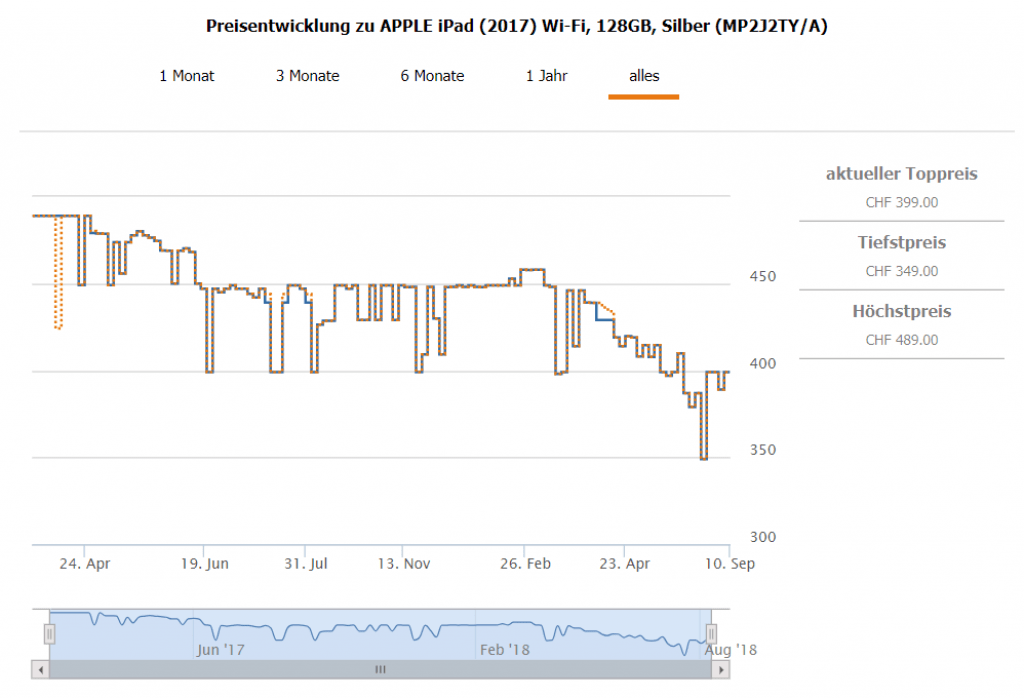Click the 26. Feb date on the x-axis

[525, 564]
